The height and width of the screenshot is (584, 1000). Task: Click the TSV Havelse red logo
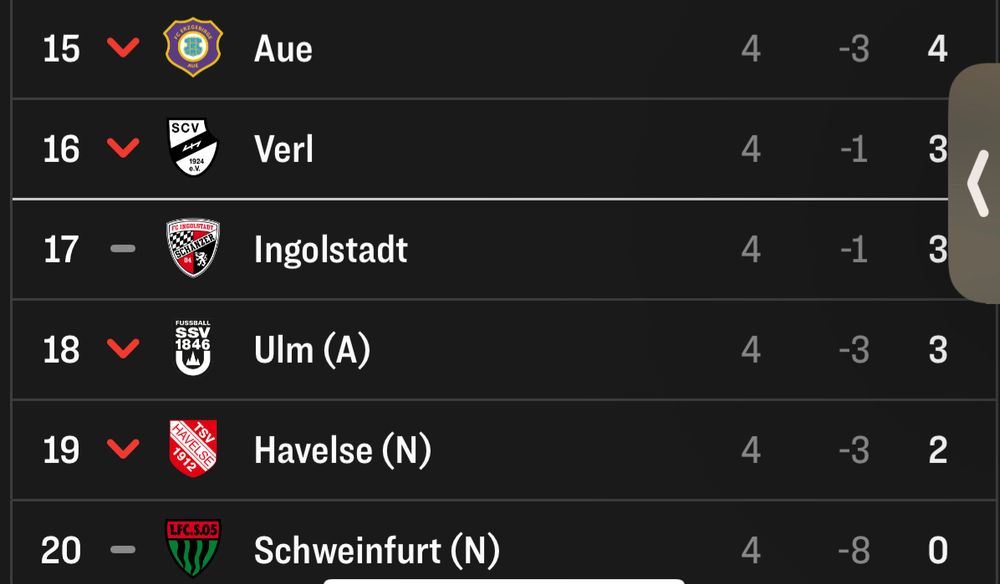(192, 449)
